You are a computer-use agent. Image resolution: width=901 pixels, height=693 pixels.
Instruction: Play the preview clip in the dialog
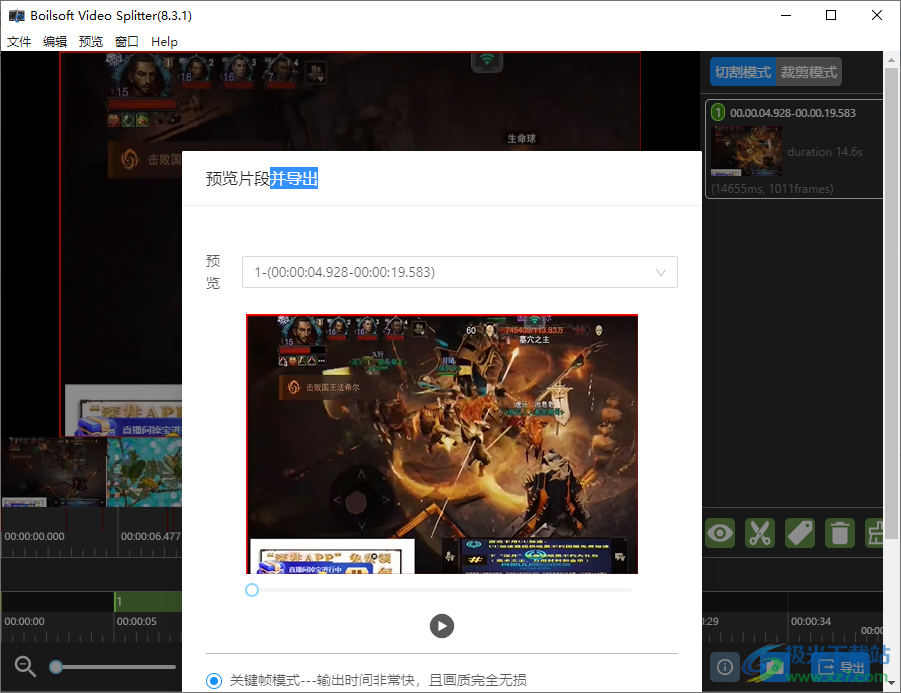click(441, 626)
